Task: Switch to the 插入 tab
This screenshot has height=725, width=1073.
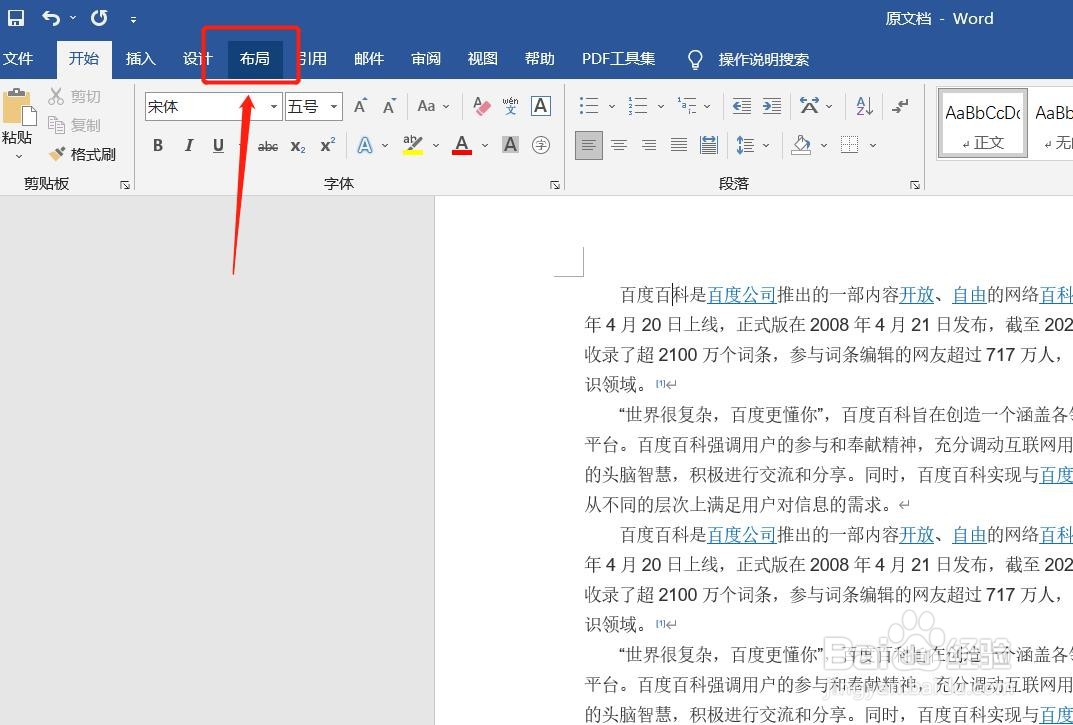Action: coord(140,59)
